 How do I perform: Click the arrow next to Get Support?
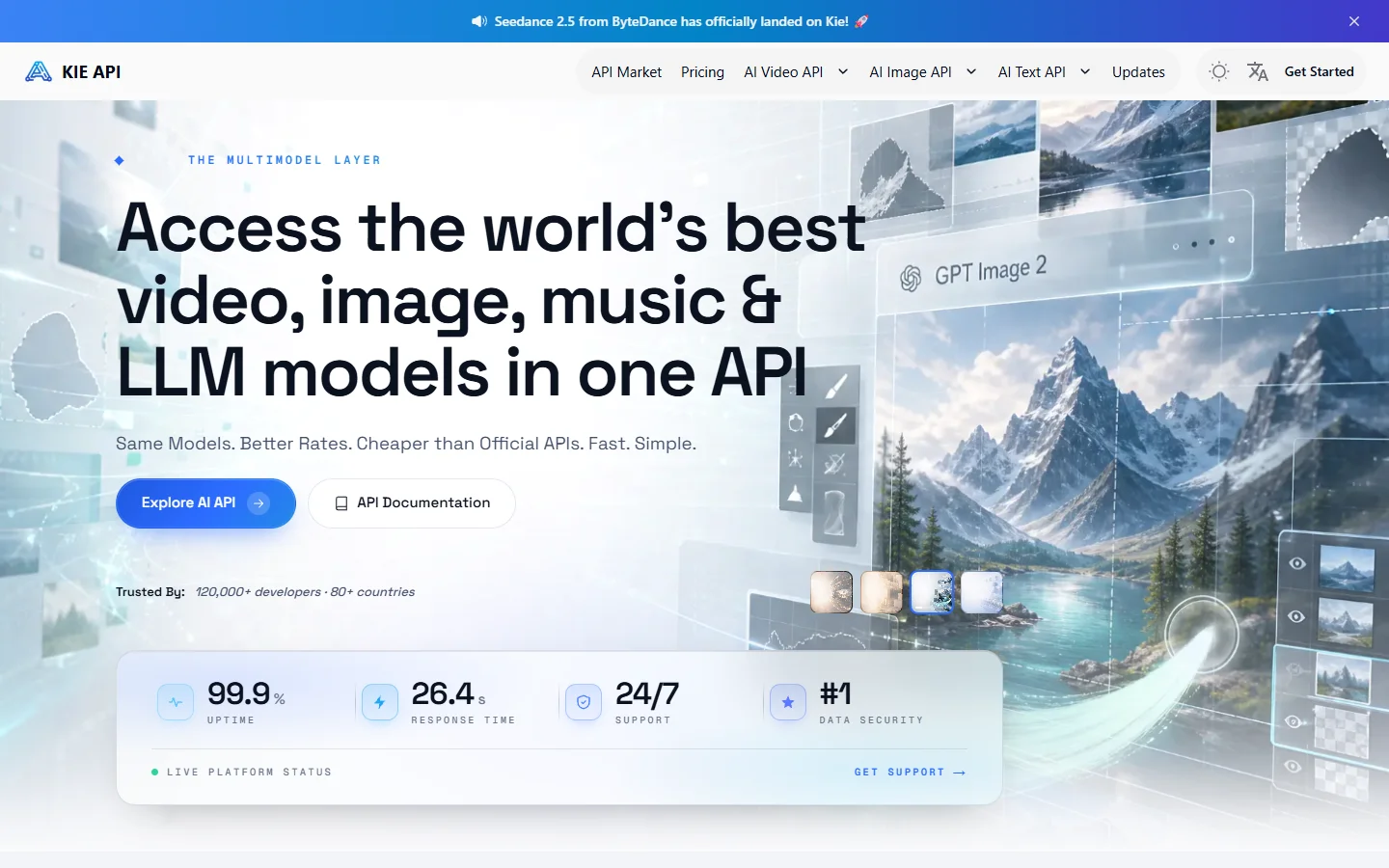click(959, 773)
